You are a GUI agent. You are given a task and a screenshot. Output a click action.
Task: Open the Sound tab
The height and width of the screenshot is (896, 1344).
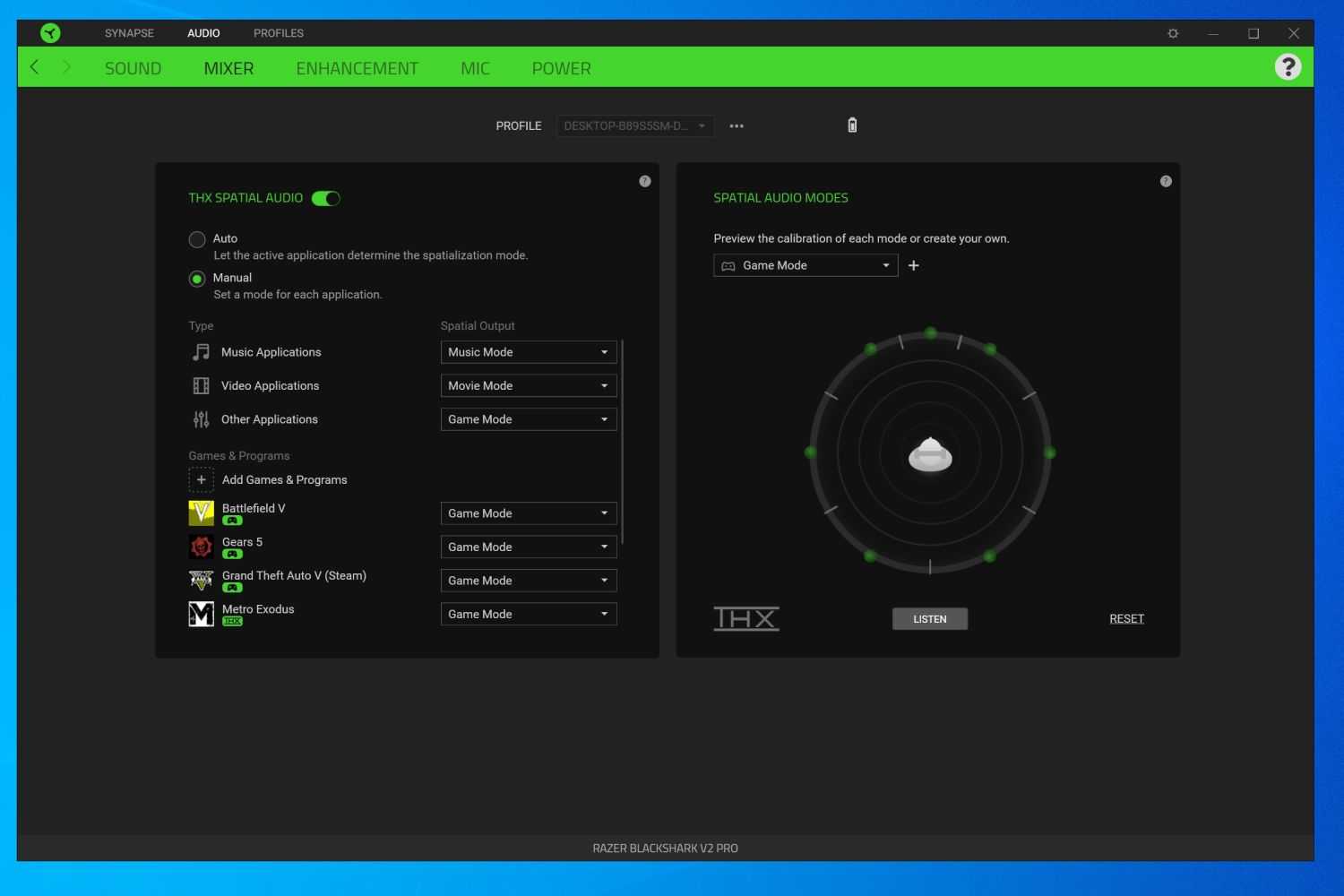coord(133,68)
